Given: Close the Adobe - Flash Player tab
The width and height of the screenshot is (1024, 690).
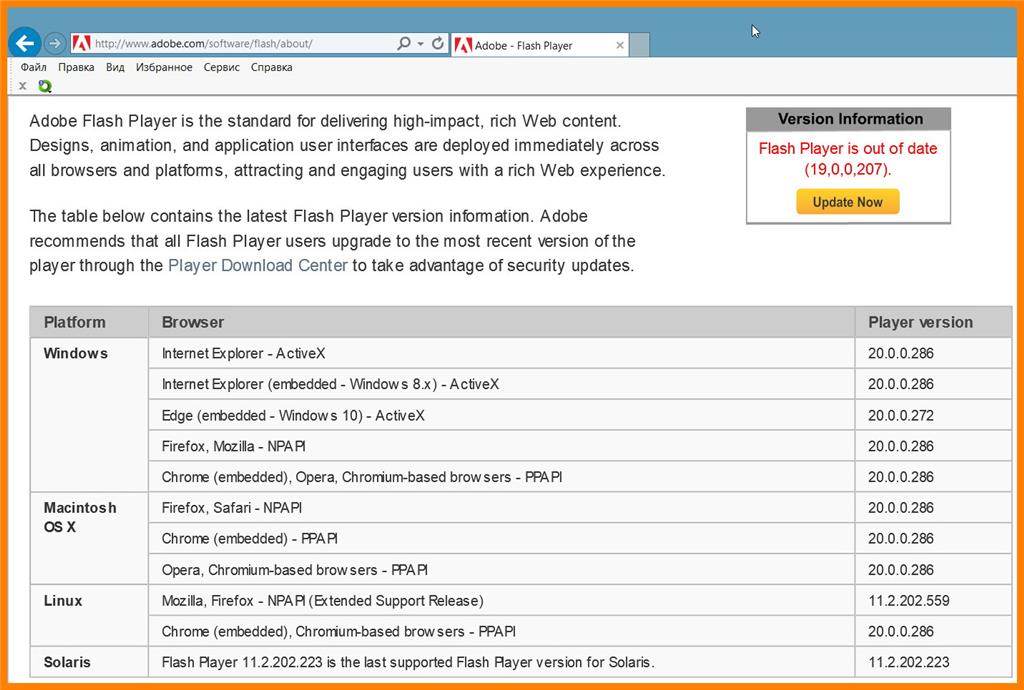Looking at the screenshot, I should (620, 45).
